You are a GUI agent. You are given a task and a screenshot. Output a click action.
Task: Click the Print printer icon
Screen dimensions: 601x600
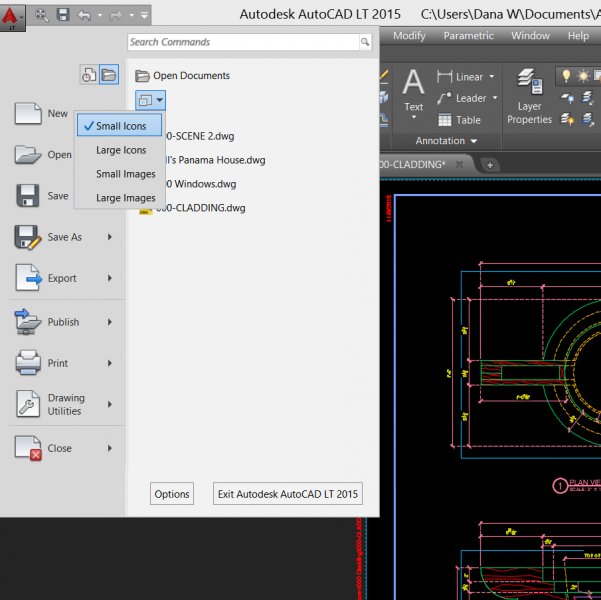click(x=28, y=362)
